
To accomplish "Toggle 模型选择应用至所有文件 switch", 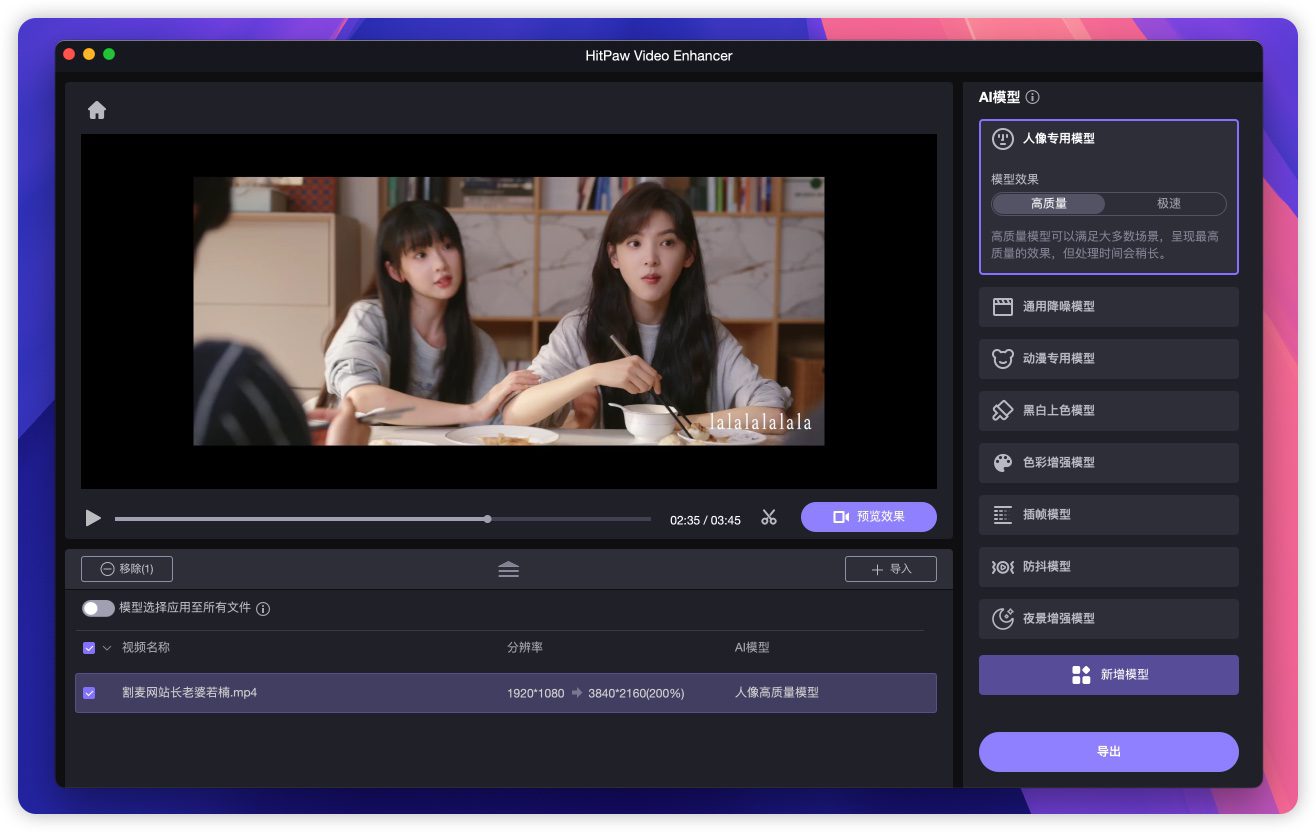I will click(x=98, y=608).
